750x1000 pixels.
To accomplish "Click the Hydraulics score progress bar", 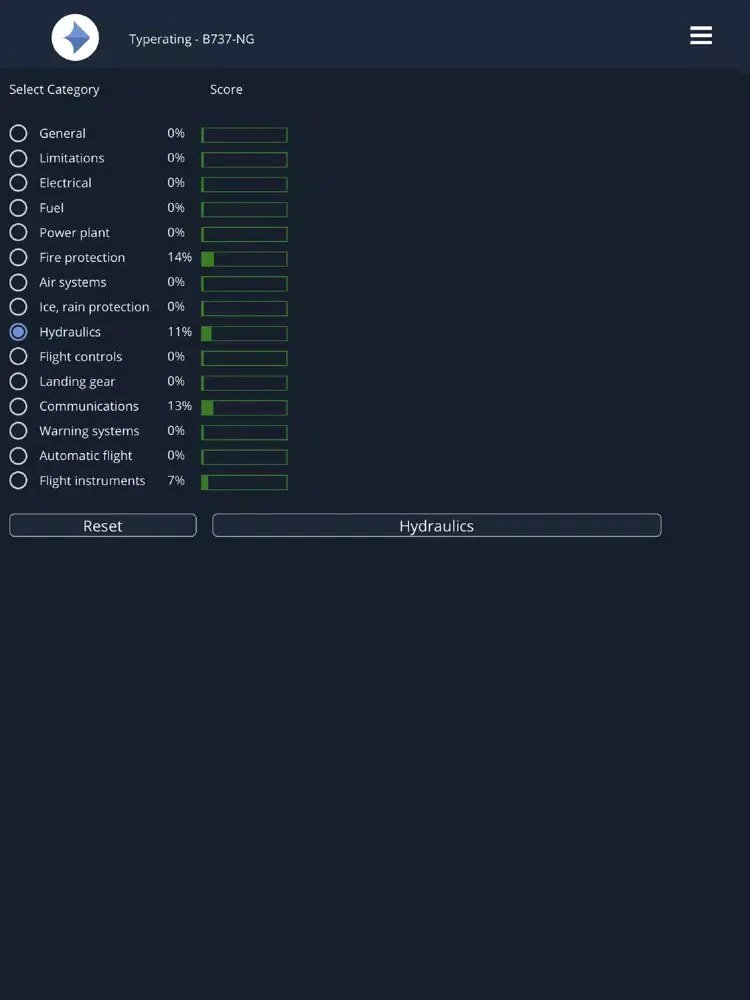I will pyautogui.click(x=244, y=334).
